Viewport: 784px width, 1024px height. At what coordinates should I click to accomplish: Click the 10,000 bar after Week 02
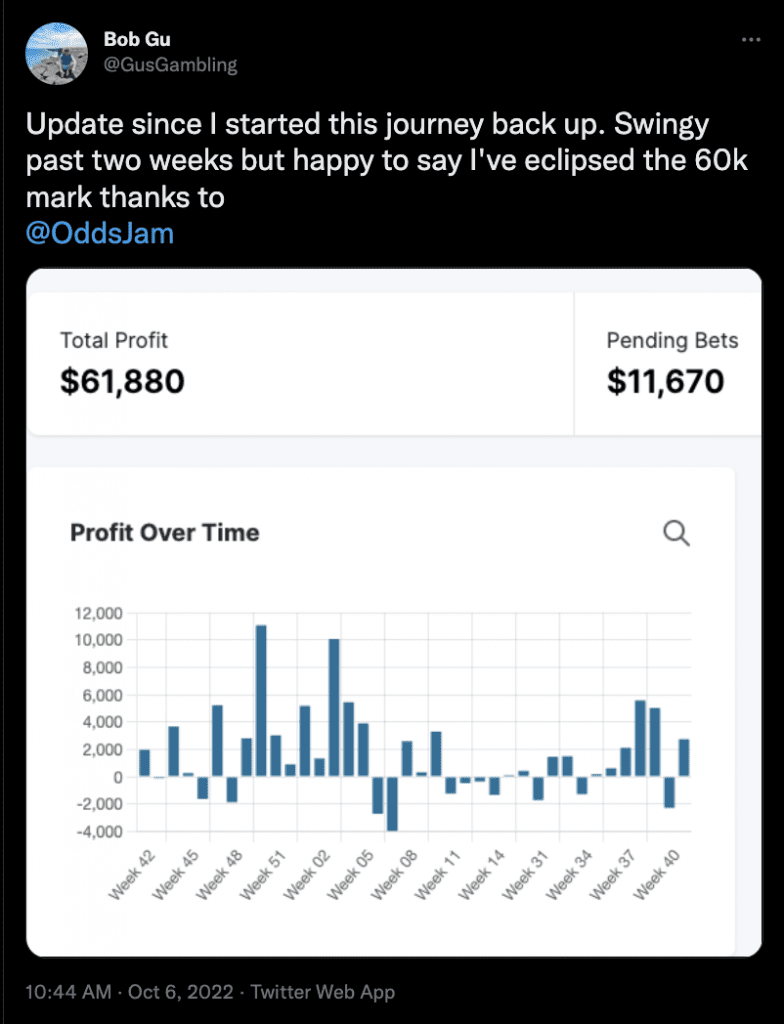[x=334, y=707]
